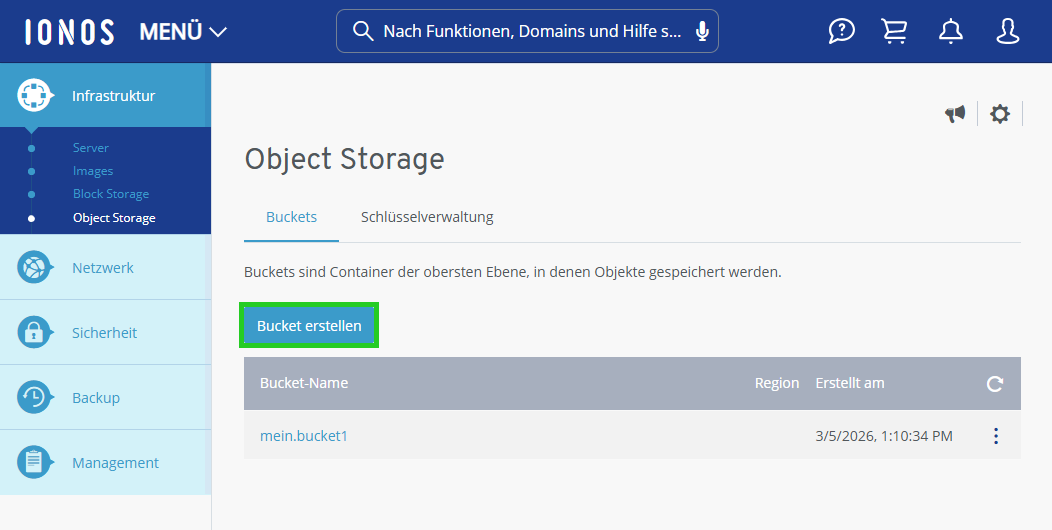Screen dimensions: 1052x530
Task: Open the user account profile icon
Action: pos(1008,31)
